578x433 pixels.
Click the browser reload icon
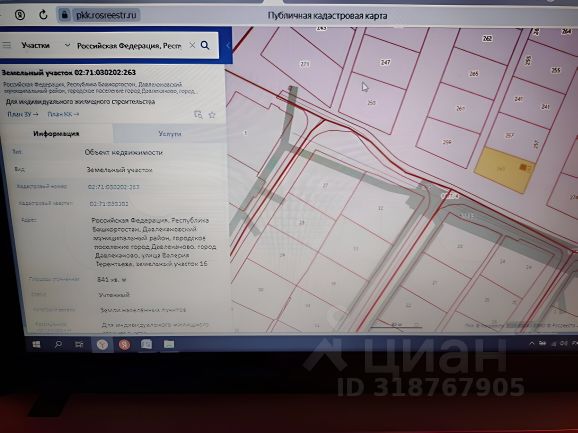click(x=43, y=15)
